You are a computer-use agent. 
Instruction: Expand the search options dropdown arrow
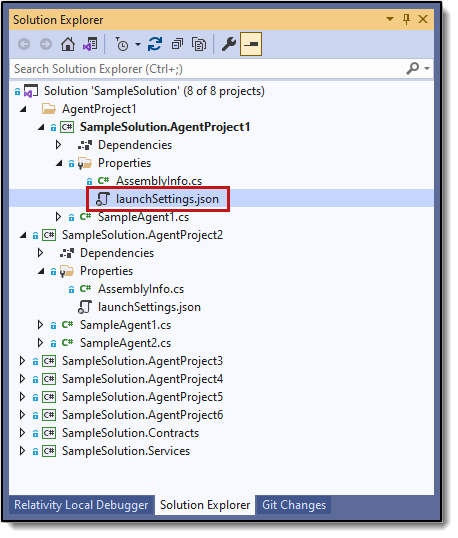tap(427, 69)
